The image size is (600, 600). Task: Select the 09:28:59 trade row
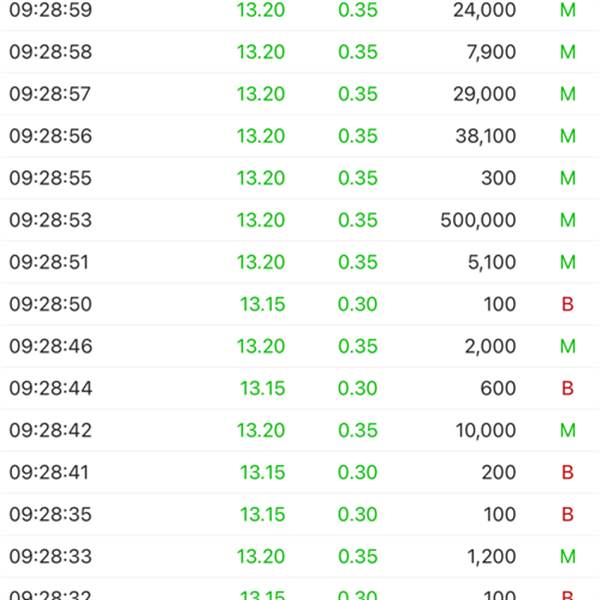point(300,10)
